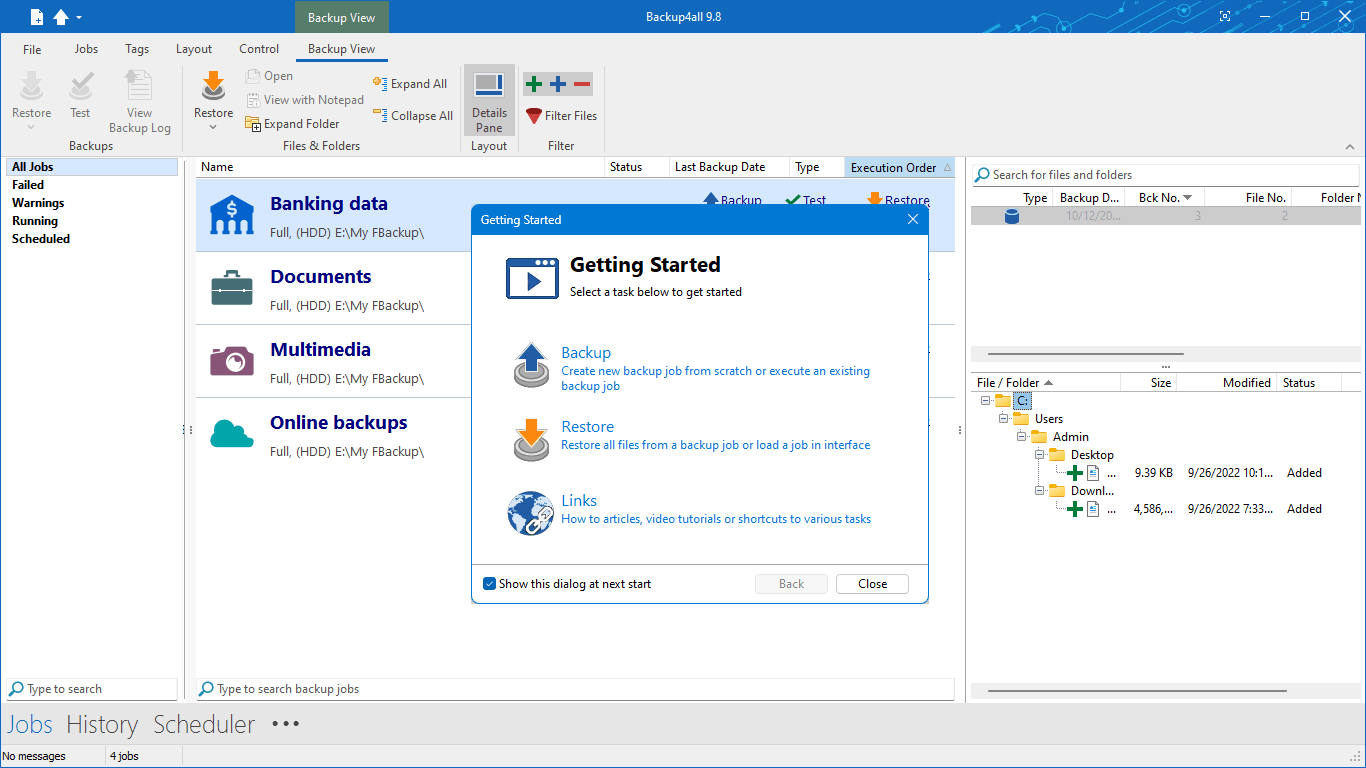Click the Getting Started play window icon
This screenshot has width=1366, height=768.
point(532,278)
